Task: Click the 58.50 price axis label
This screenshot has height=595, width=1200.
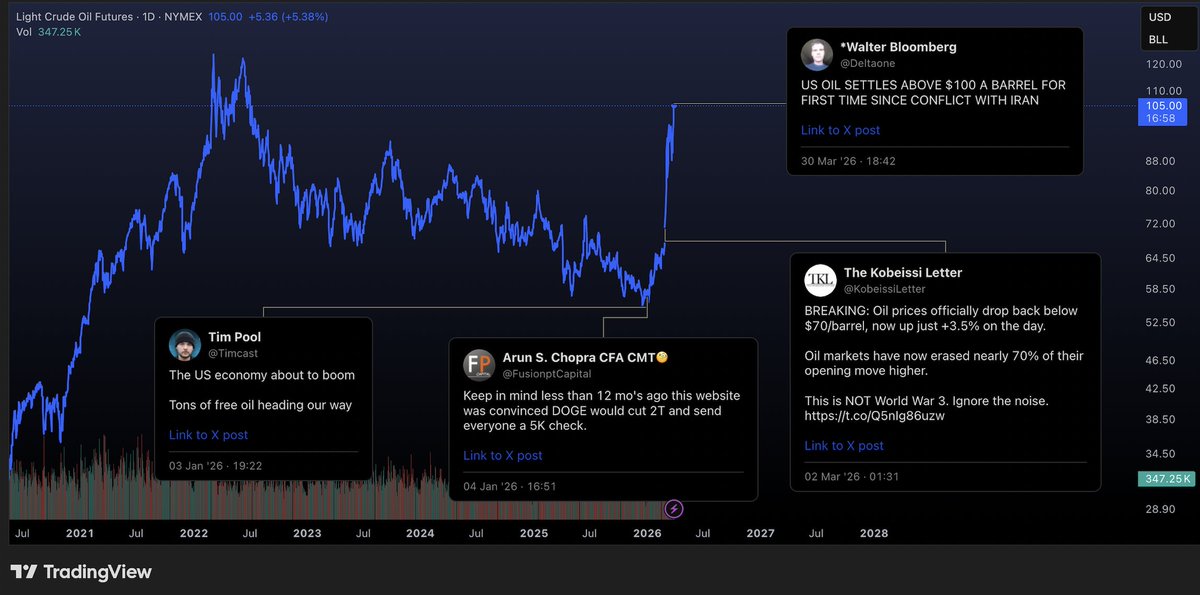Action: (1160, 289)
